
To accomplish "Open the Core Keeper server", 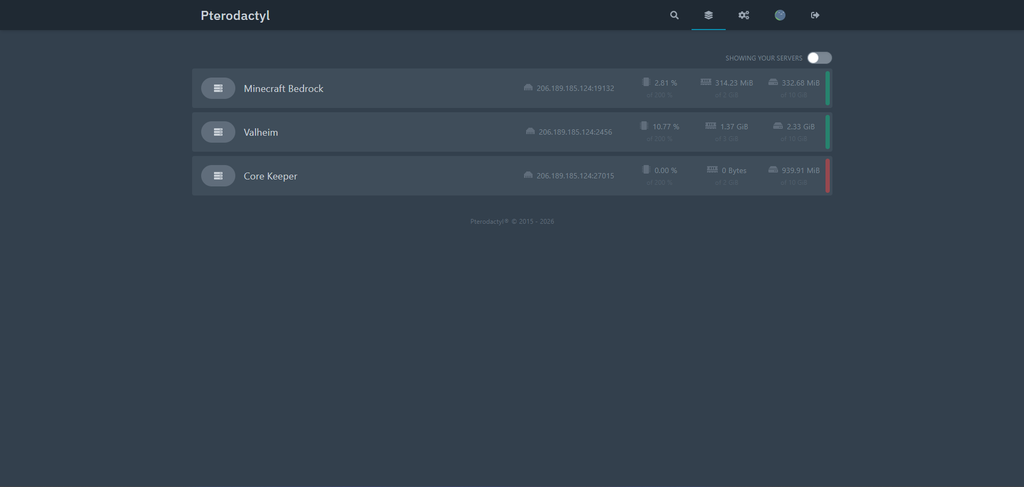I will tap(512, 176).
